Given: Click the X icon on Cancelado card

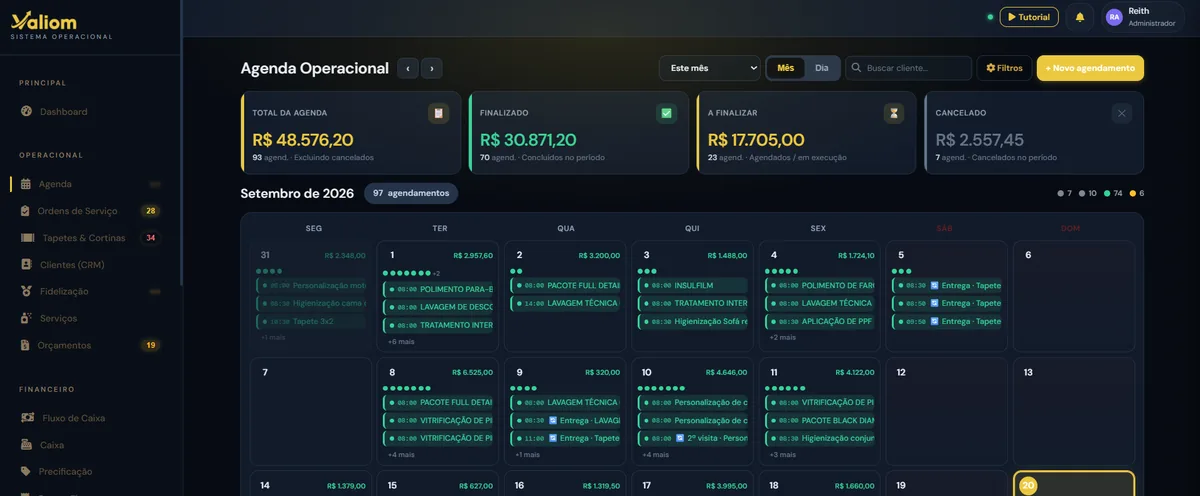Looking at the screenshot, I should coord(1122,113).
